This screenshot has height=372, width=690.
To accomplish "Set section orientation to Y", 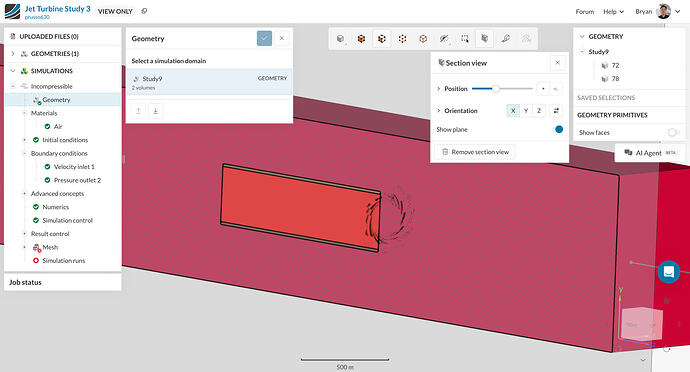I will (526, 110).
